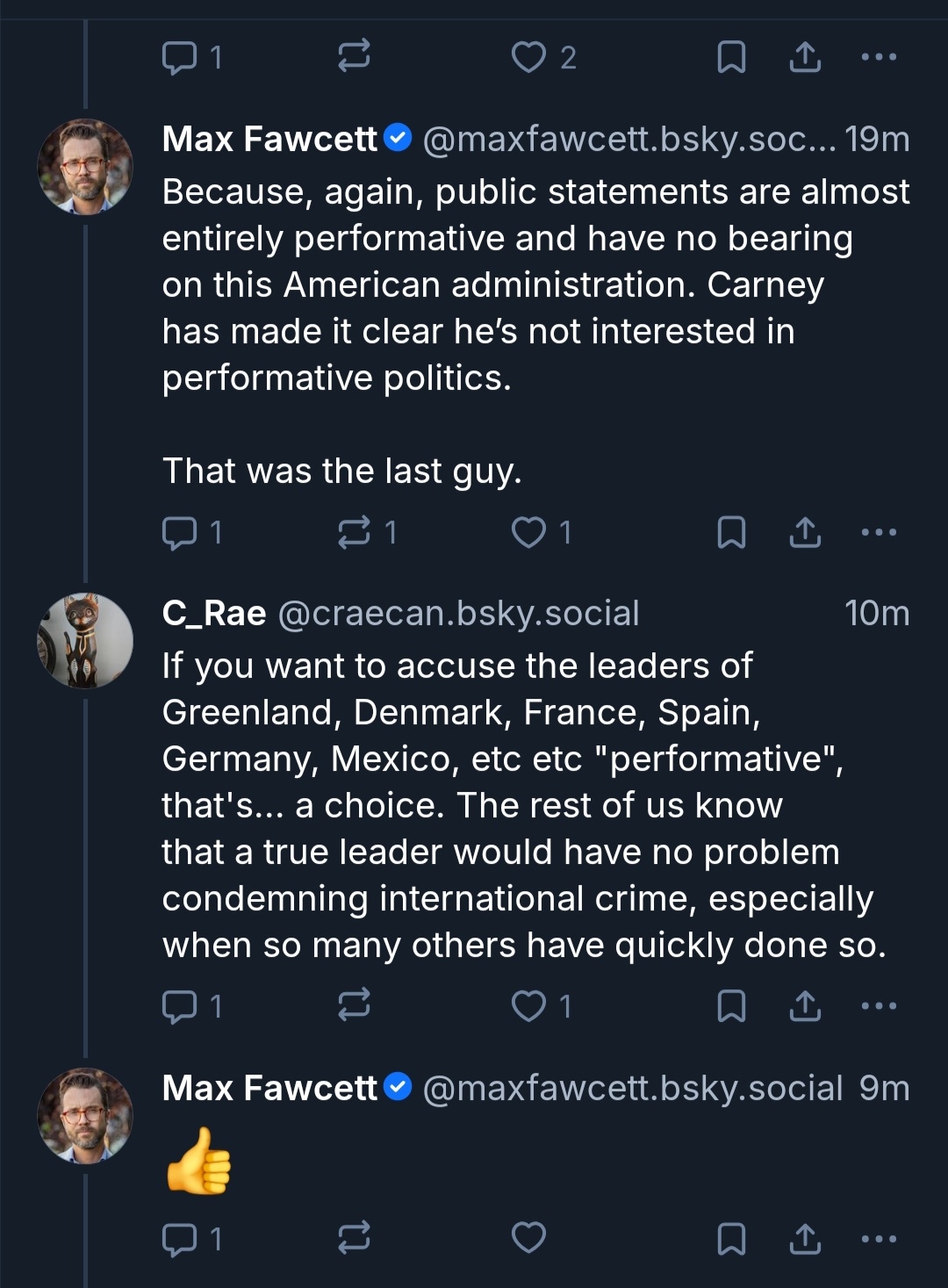Screen dimensions: 948x1288
Task: Open more options on Max Fawcett's 19m post
Action: pyautogui.click(x=879, y=532)
